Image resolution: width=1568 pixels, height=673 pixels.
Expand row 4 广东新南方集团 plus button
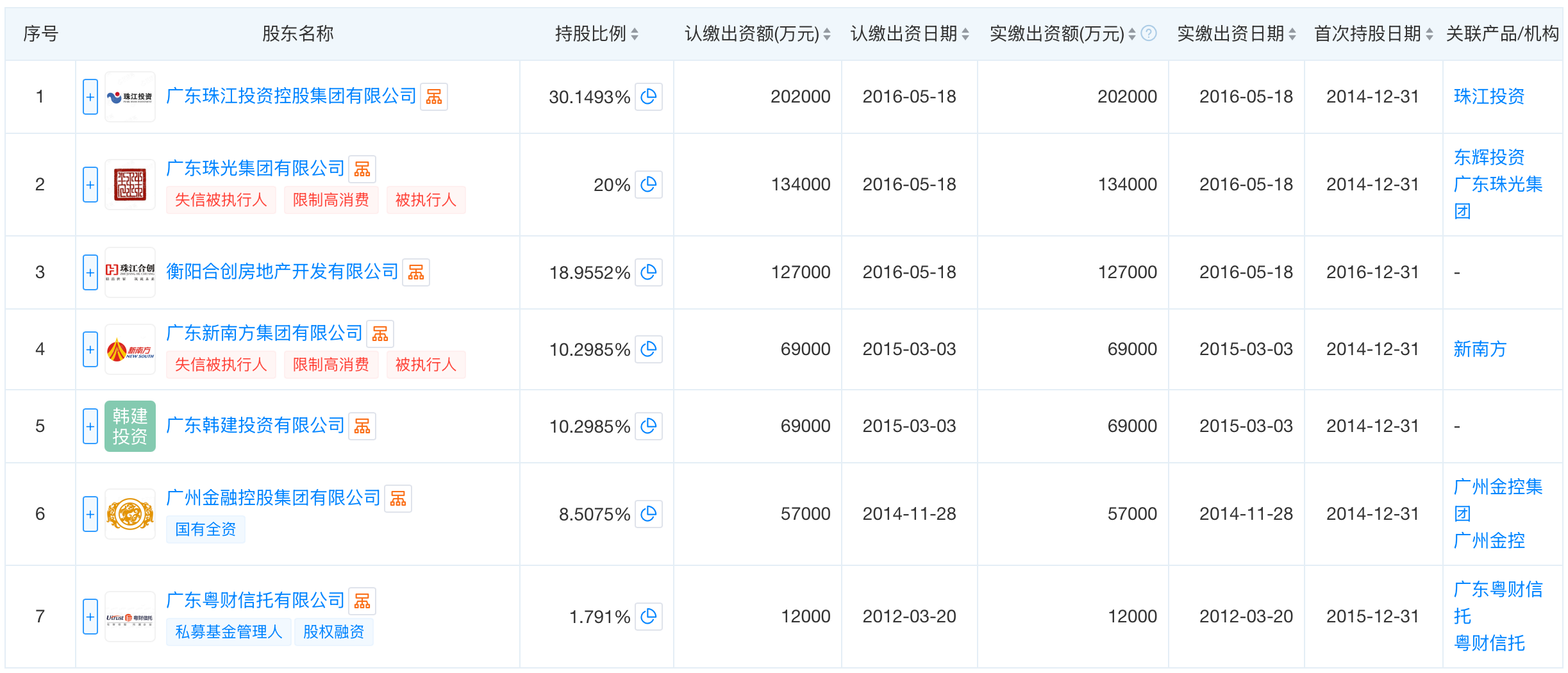point(90,349)
